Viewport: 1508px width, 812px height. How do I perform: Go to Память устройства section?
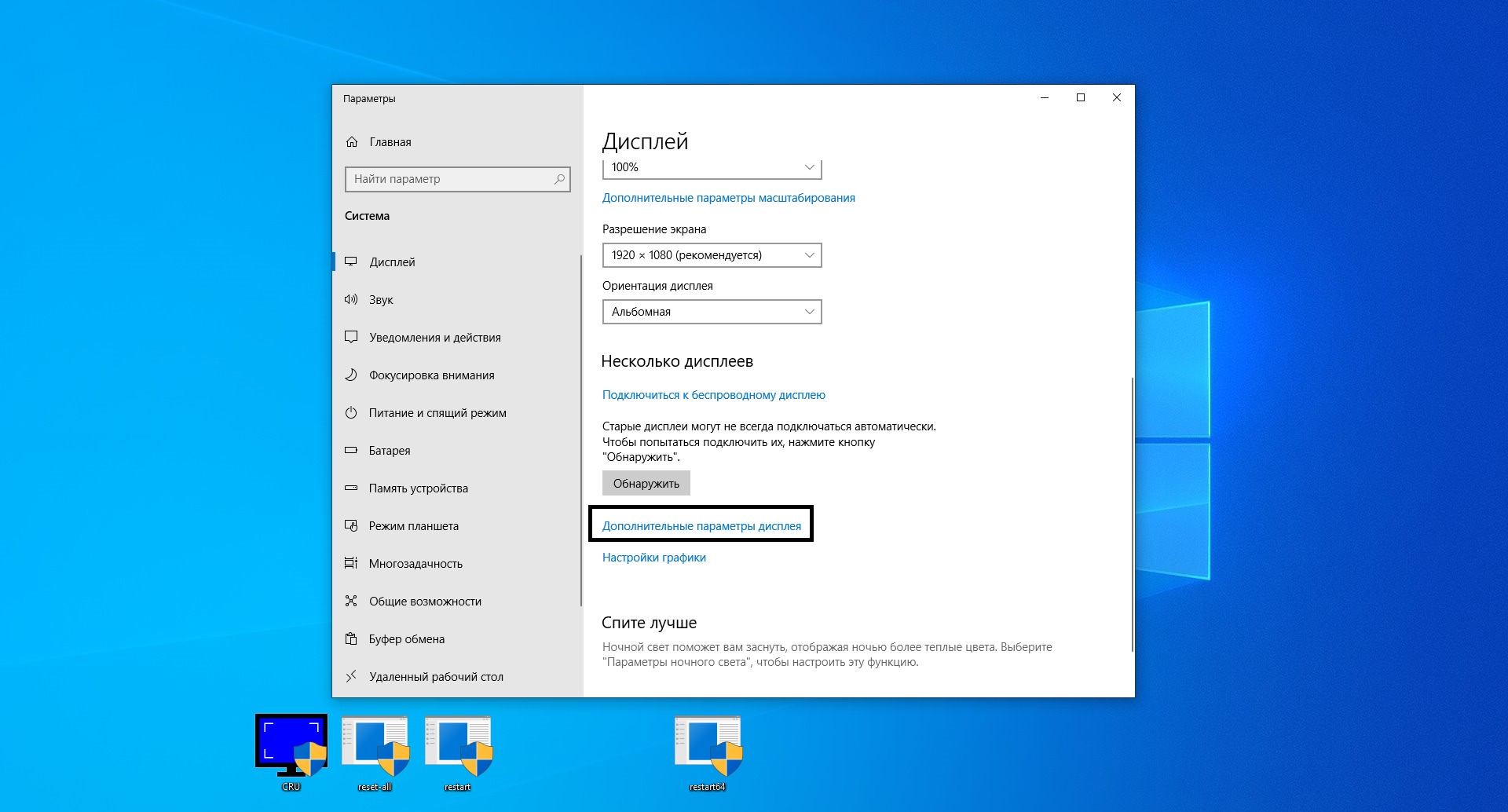[x=418, y=488]
